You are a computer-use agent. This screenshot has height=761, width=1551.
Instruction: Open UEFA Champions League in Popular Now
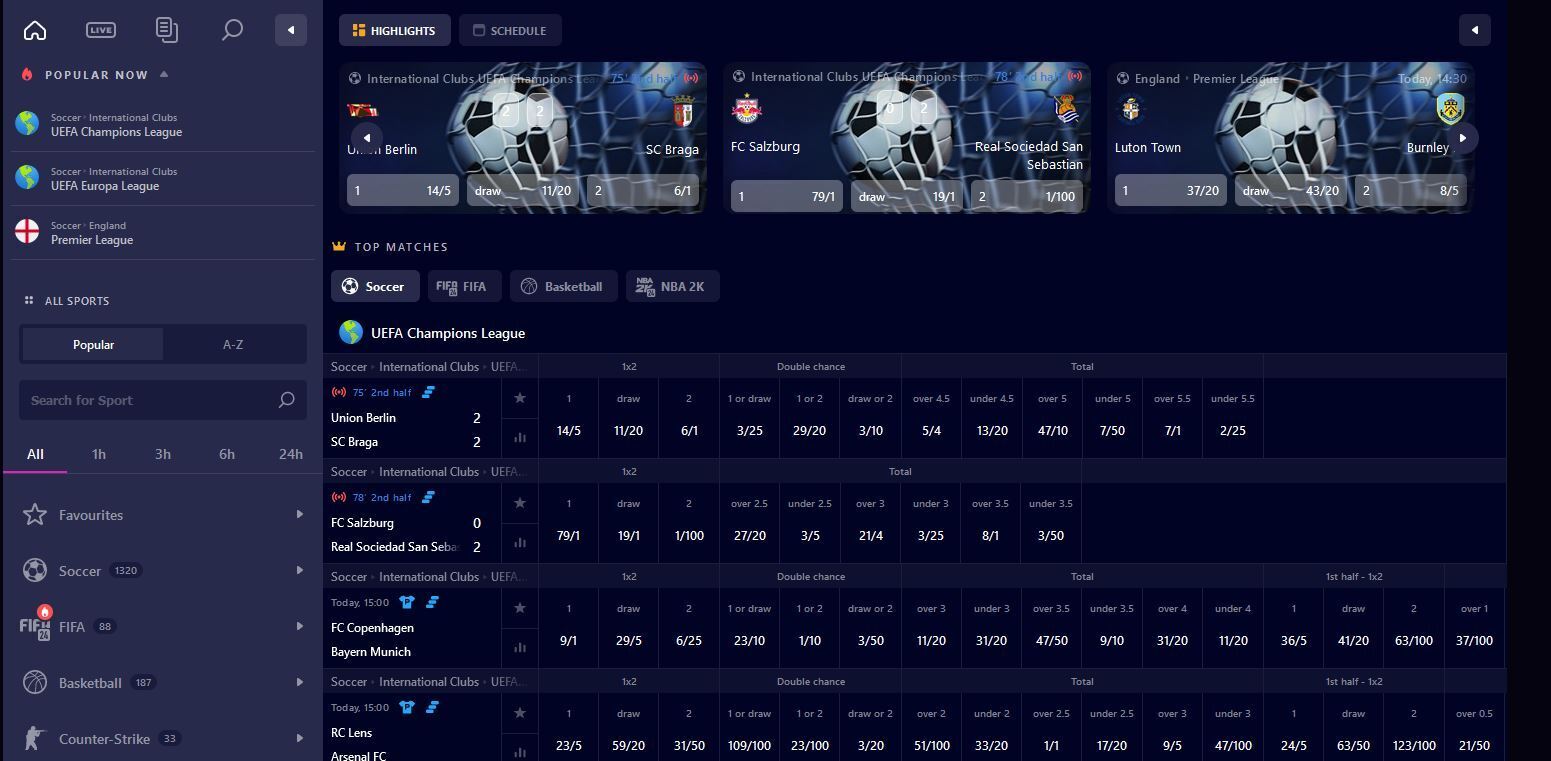click(x=163, y=124)
